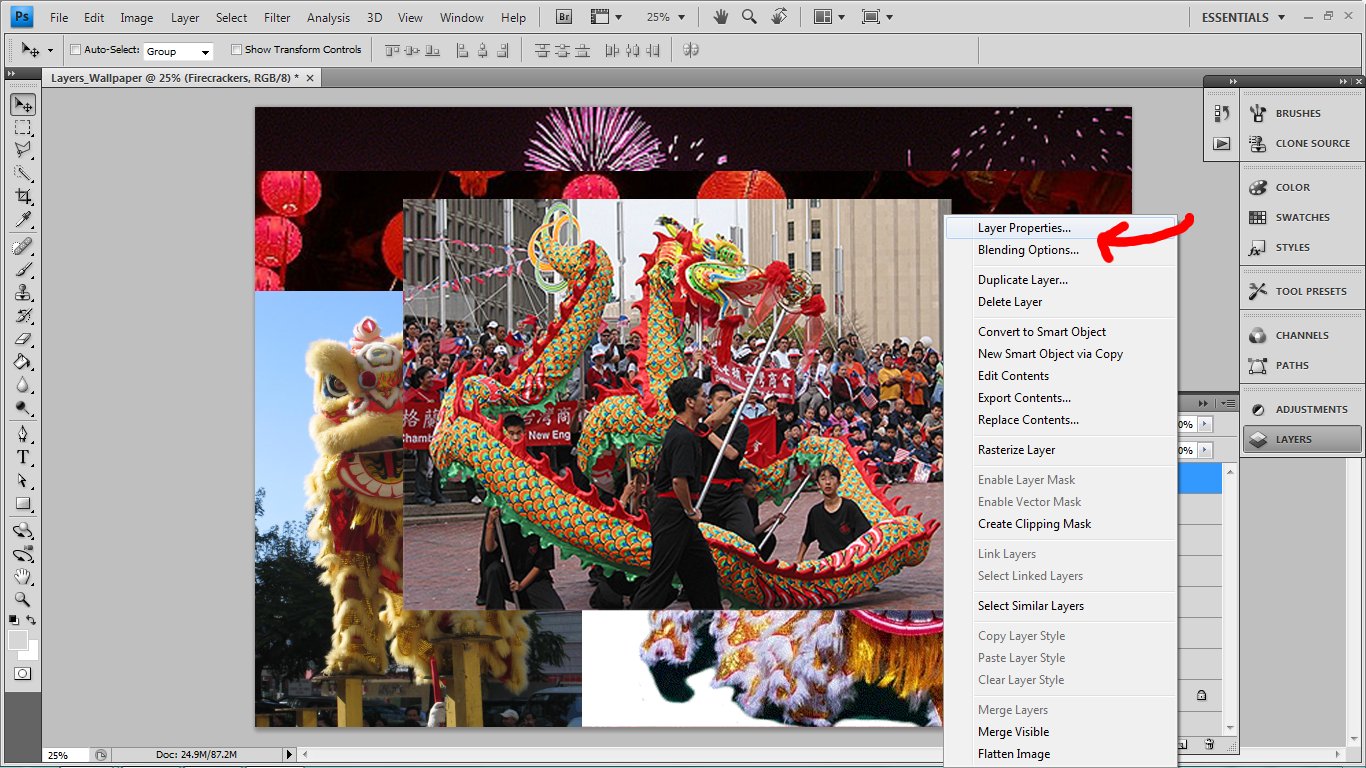The height and width of the screenshot is (768, 1366).
Task: Select the Healing Brush tool
Action: [x=23, y=246]
